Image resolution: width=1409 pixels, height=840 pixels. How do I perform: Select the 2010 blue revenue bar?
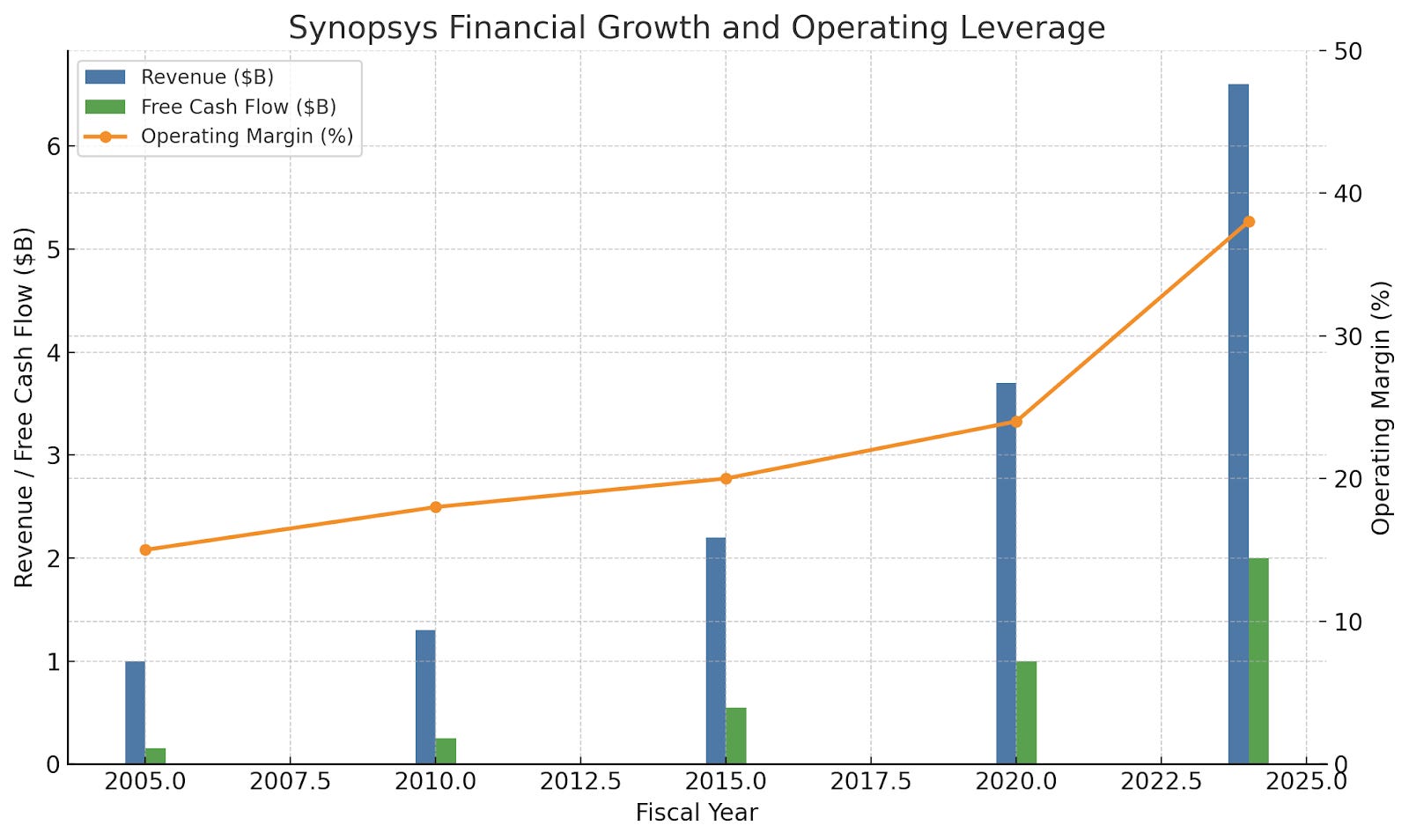(425, 697)
